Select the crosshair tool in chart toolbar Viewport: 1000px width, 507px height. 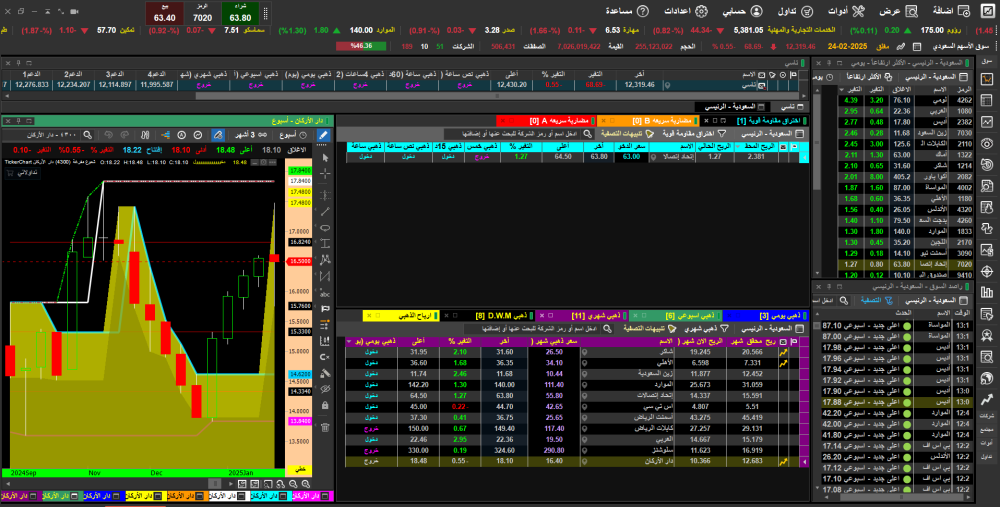tap(323, 174)
